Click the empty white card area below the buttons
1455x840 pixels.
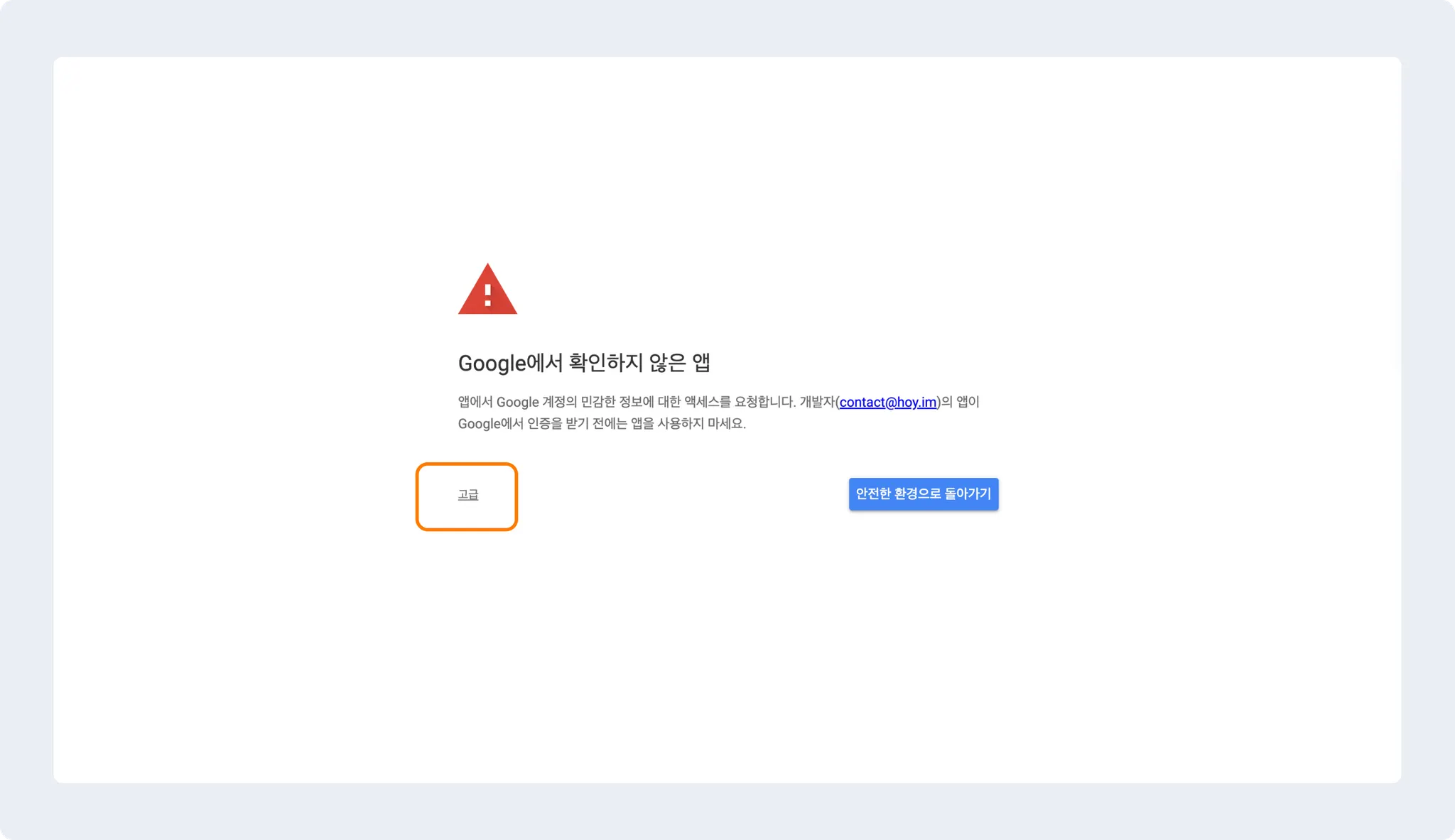(x=727, y=653)
